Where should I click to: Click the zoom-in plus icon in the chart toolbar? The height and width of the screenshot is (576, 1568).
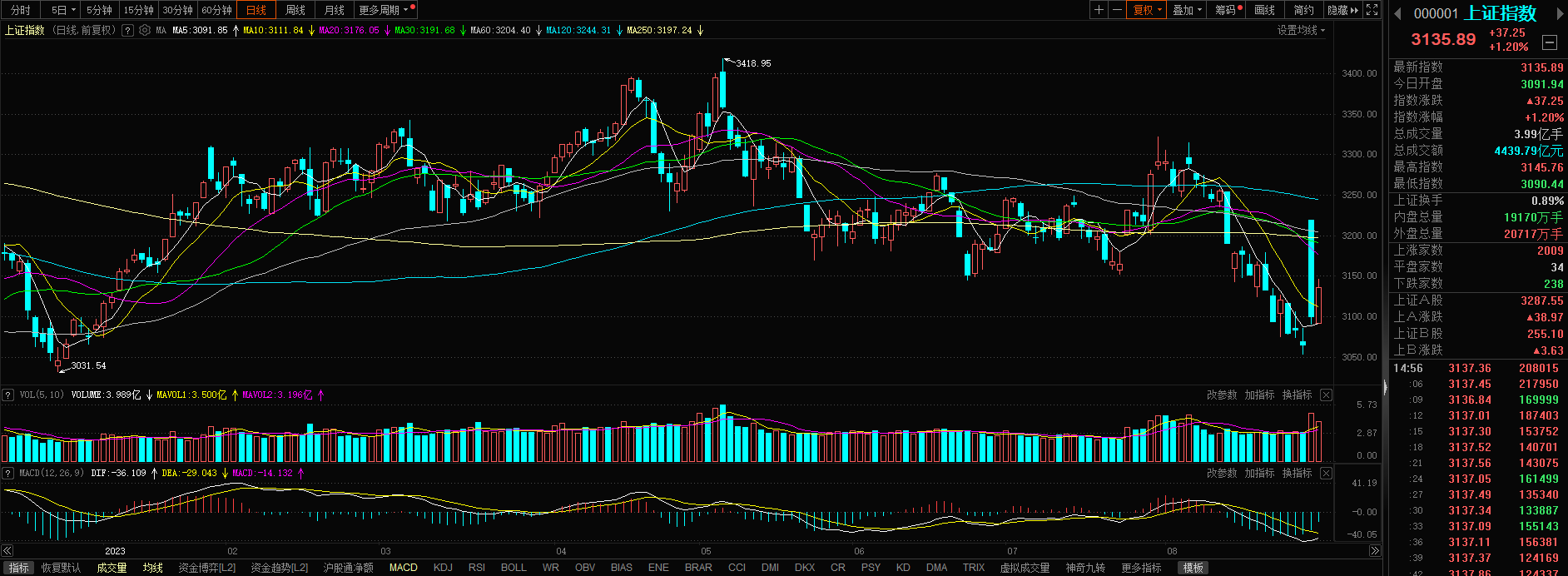point(1099,10)
